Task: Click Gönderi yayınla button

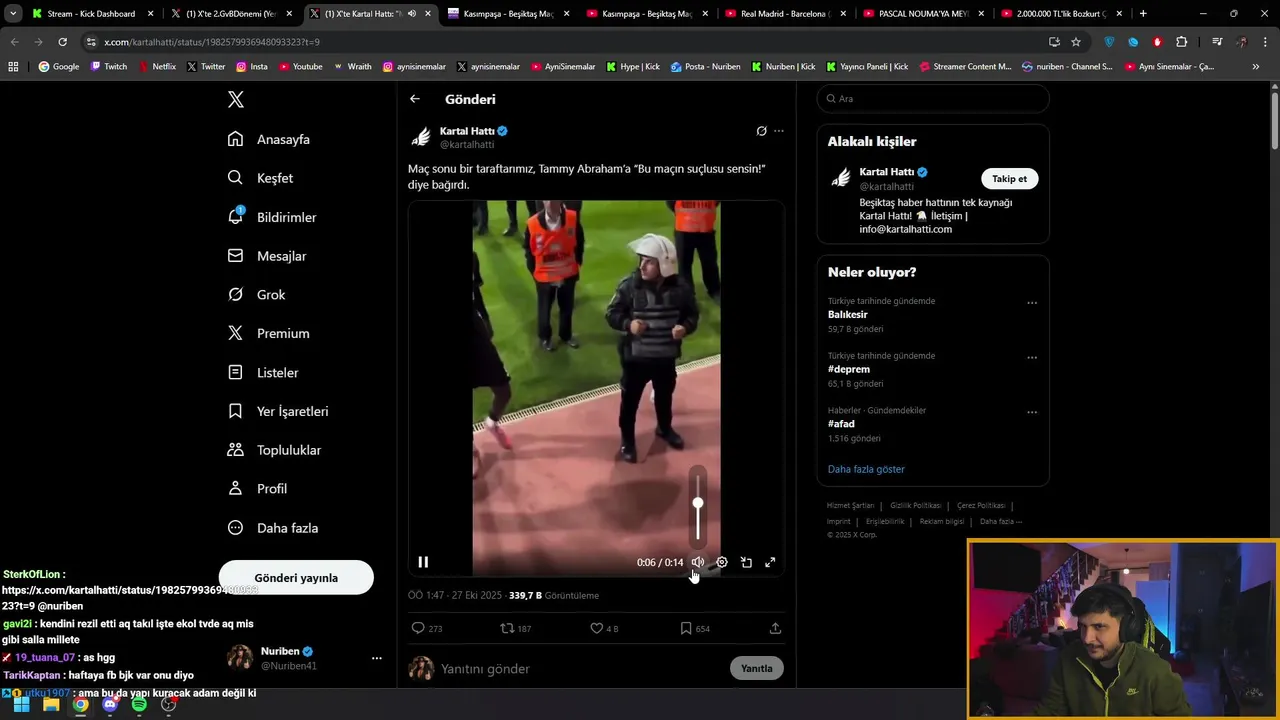Action: 296,578
